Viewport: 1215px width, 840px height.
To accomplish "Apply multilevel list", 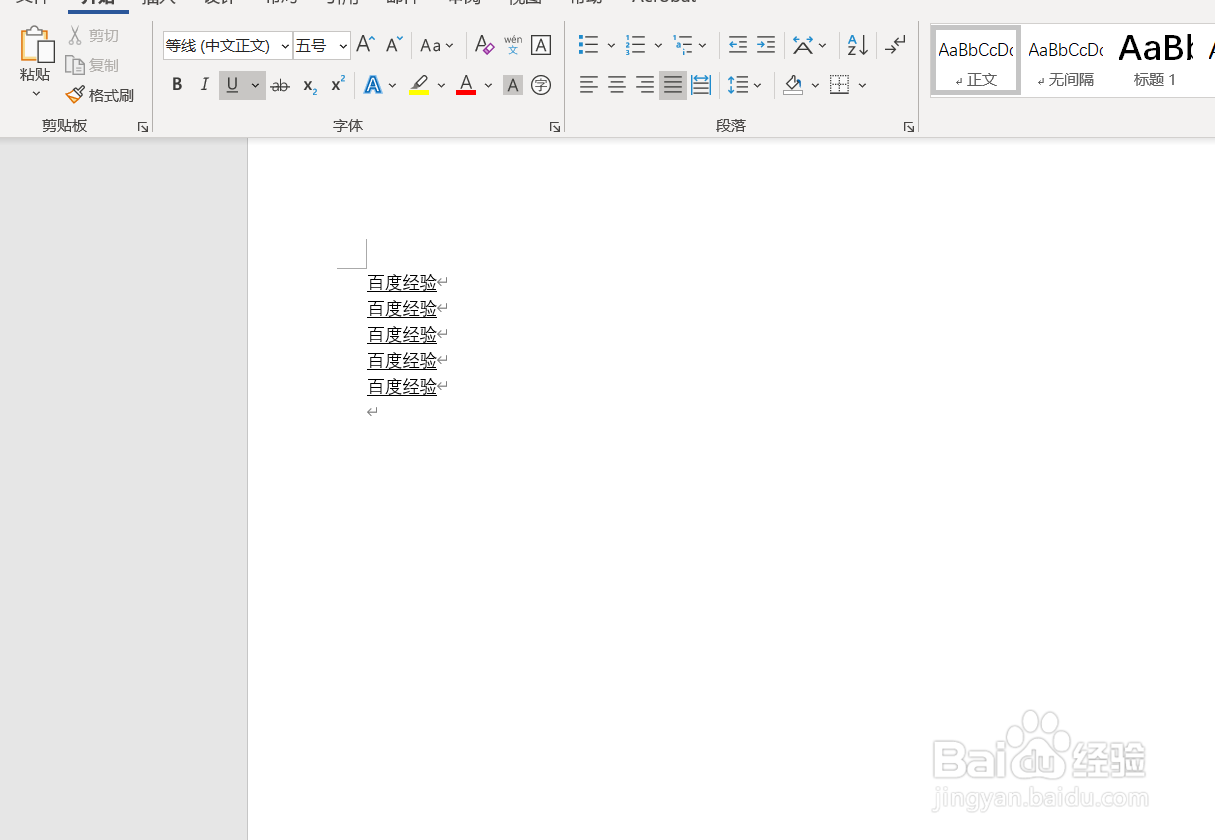I will pos(683,45).
